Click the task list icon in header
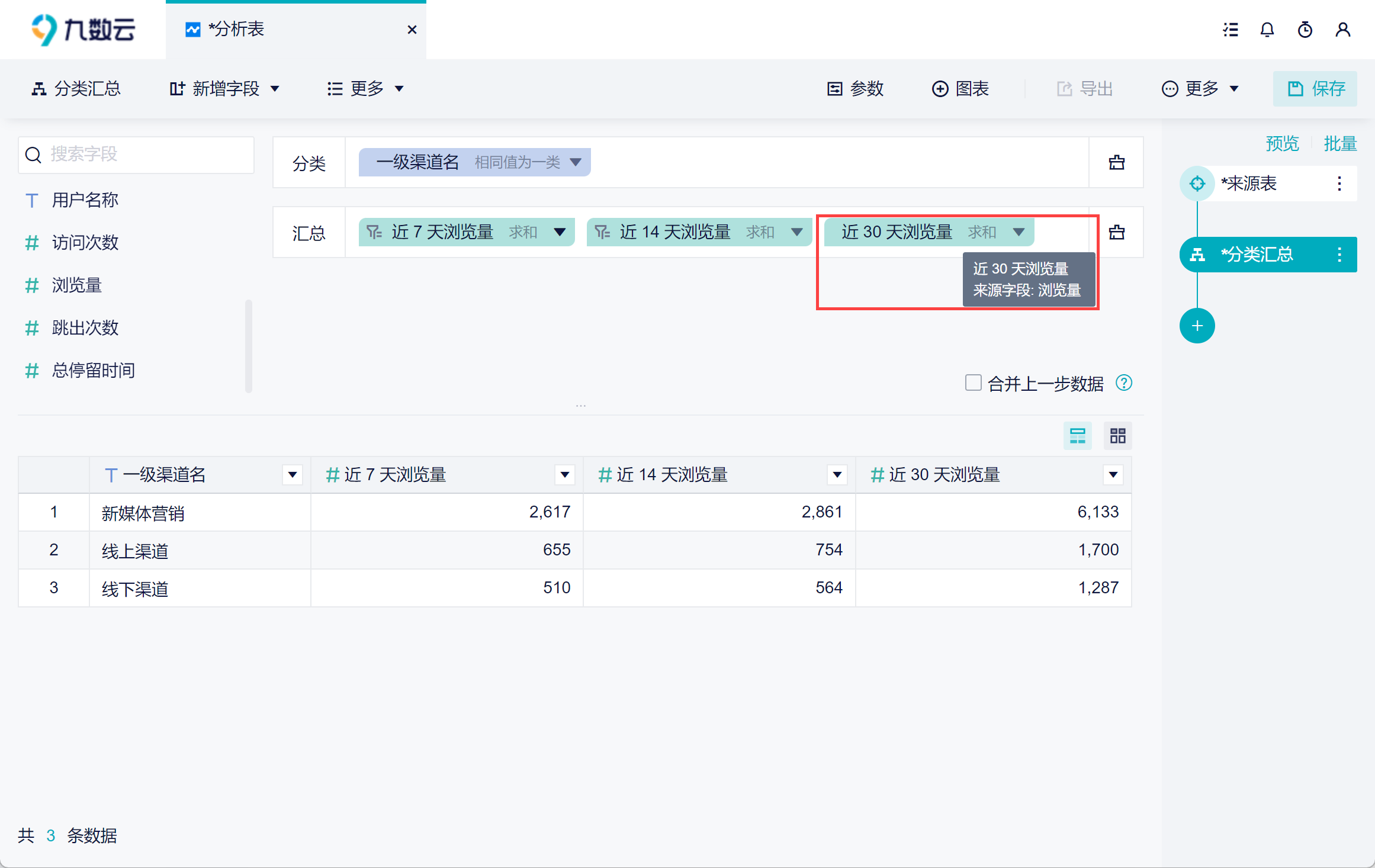The image size is (1375, 868). [1231, 30]
